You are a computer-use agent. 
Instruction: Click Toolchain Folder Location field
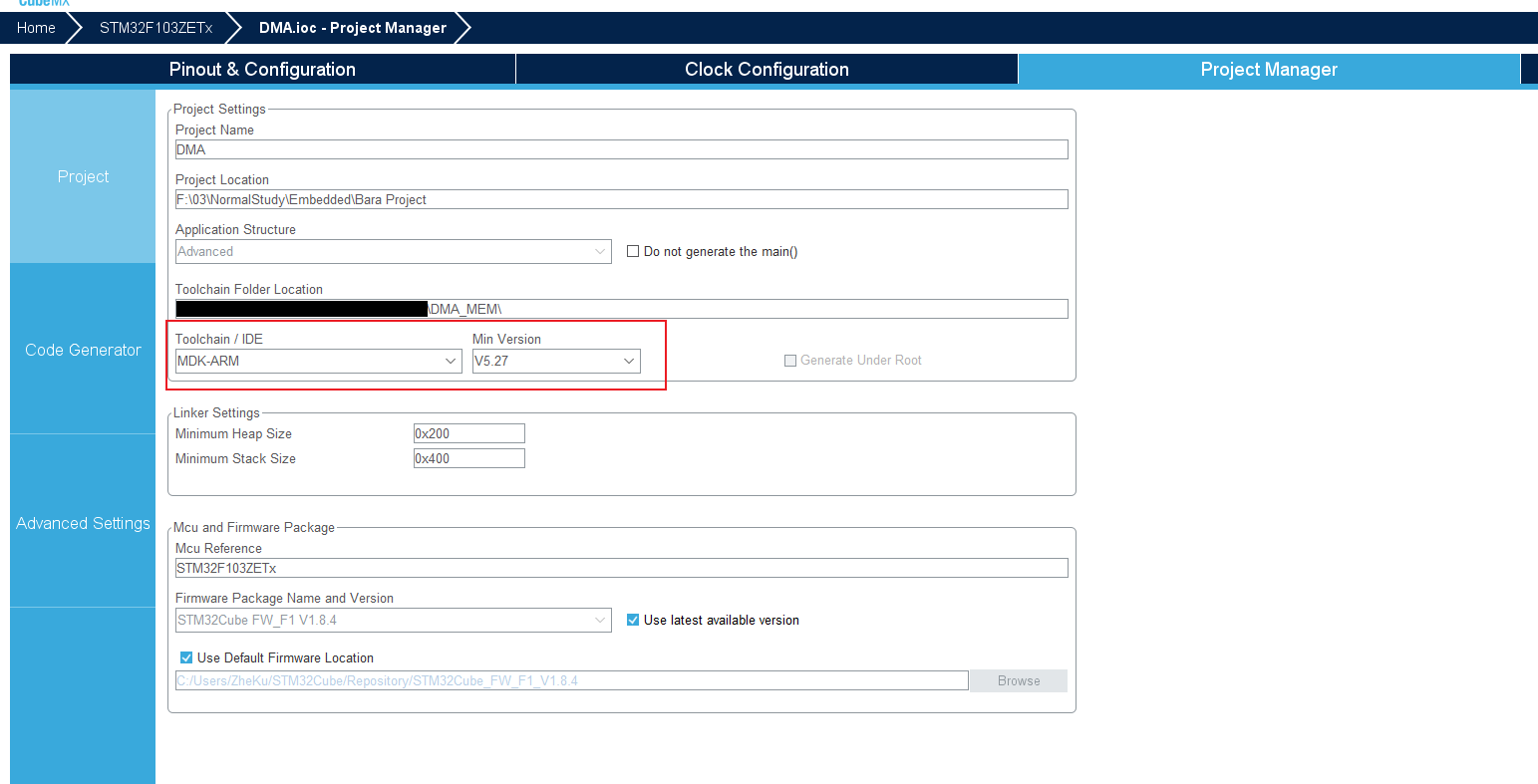[621, 309]
